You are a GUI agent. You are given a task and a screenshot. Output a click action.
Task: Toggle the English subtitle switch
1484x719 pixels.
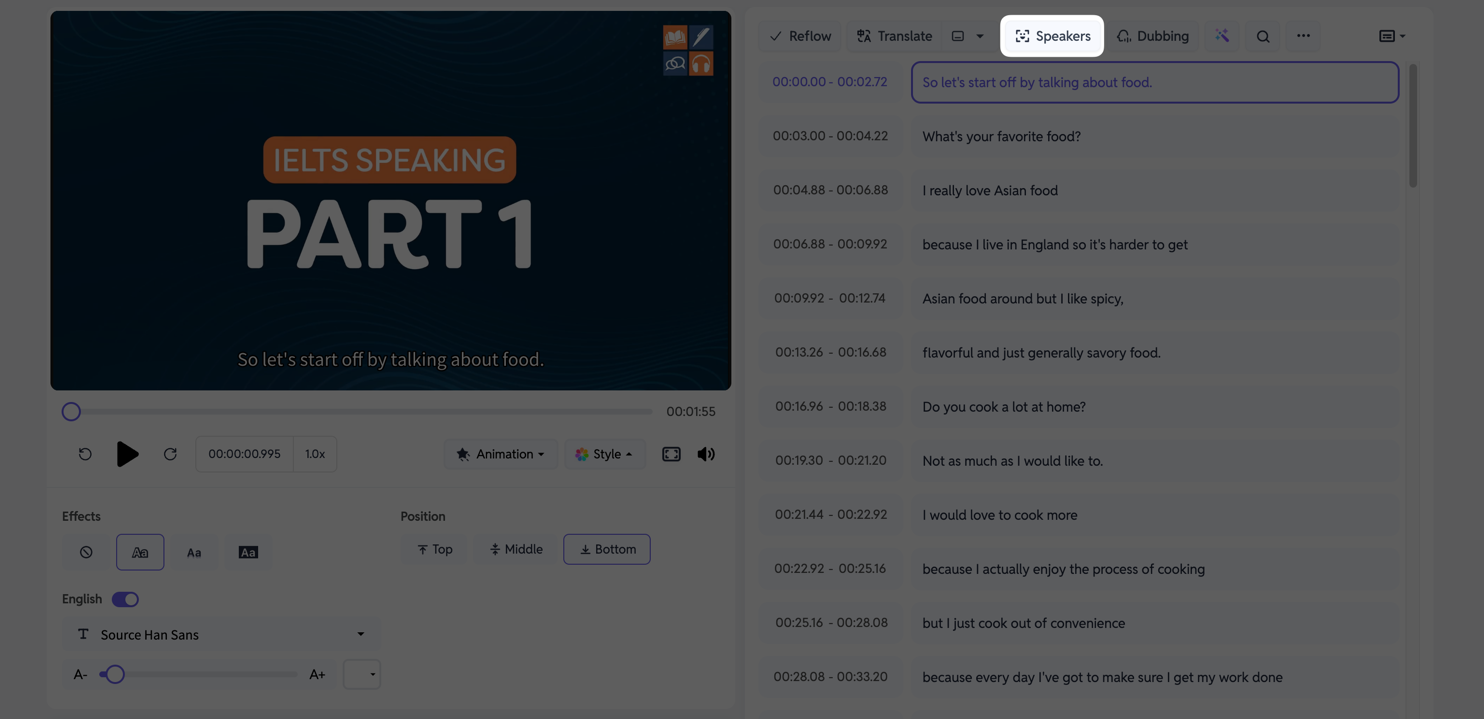pos(125,599)
